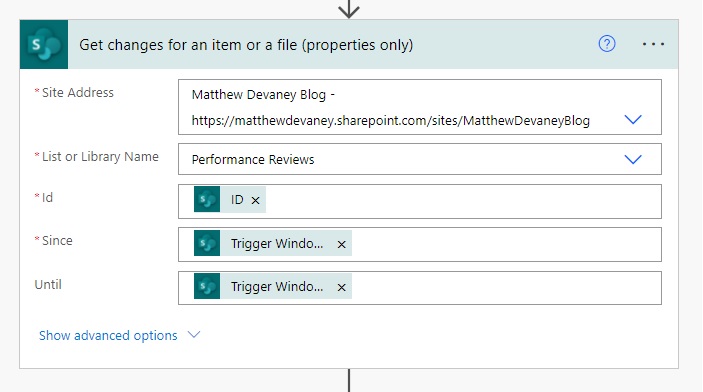Click SharePoint icon on Since token
Viewport: 703px width, 392px height.
207,243
